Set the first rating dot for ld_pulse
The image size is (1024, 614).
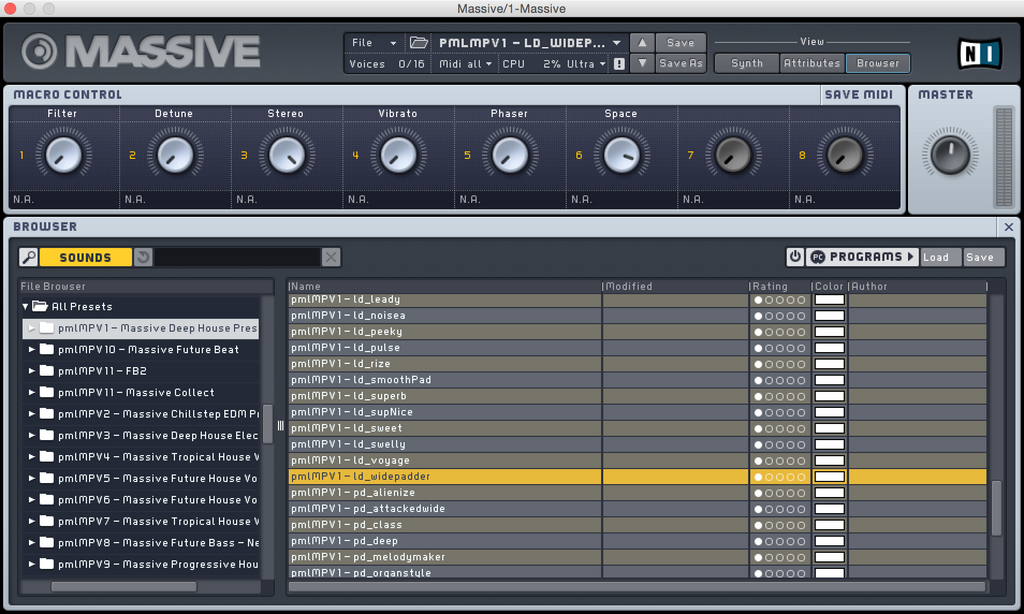(x=758, y=348)
